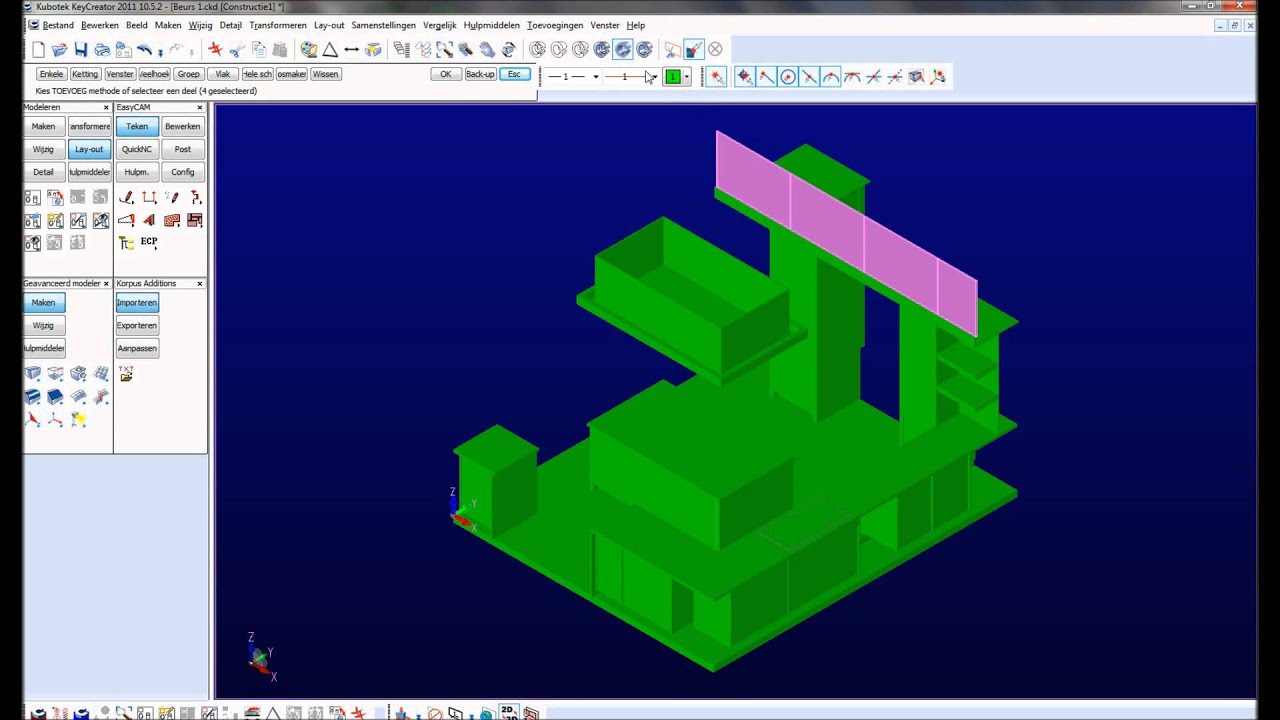Image resolution: width=1280 pixels, height=720 pixels.
Task: Click the Open folder icon
Action: point(59,50)
